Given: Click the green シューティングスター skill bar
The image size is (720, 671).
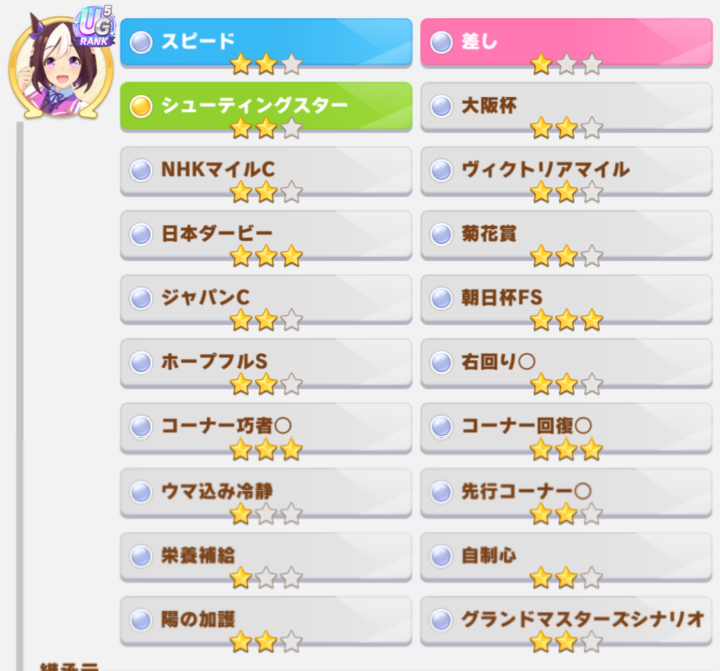Looking at the screenshot, I should pyautogui.click(x=266, y=107).
